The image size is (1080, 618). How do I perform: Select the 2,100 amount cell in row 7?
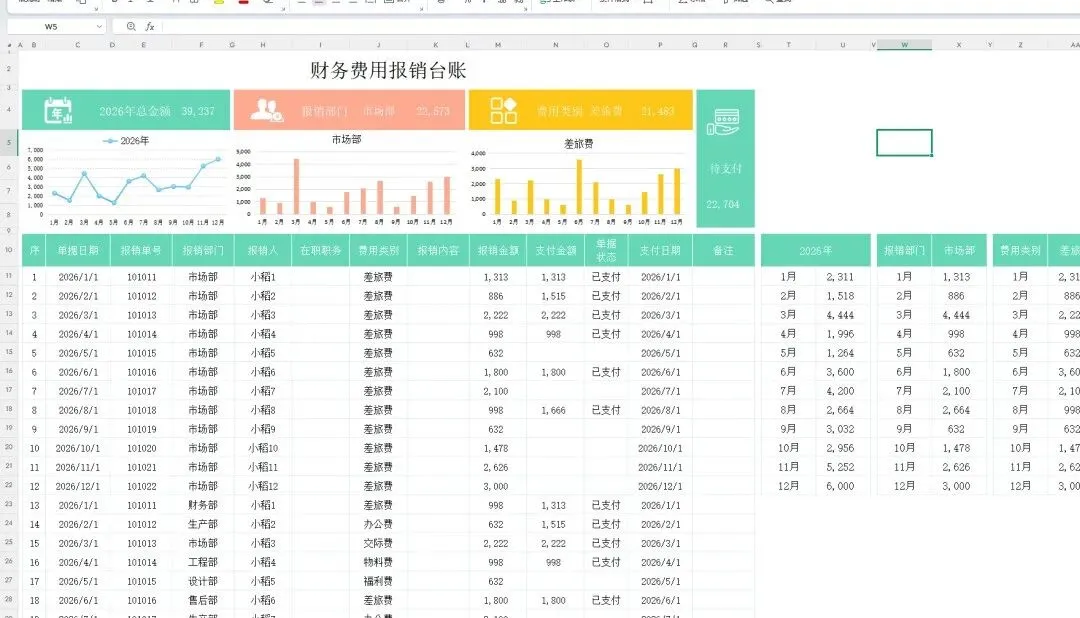pyautogui.click(x=496, y=391)
